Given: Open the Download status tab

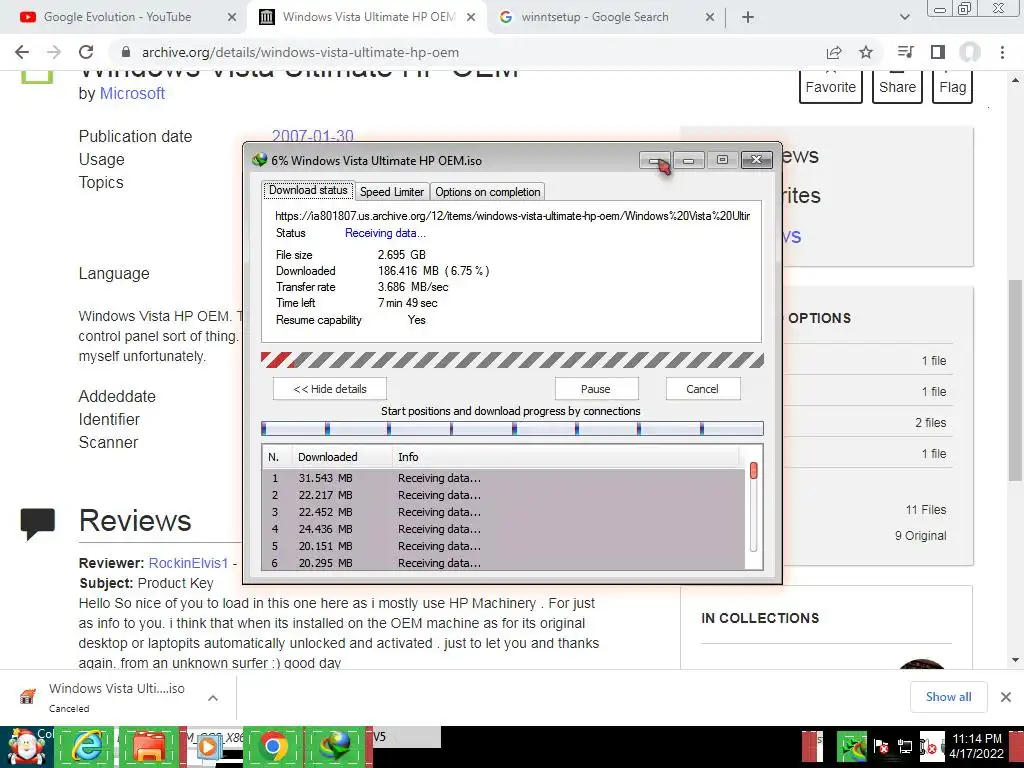Looking at the screenshot, I should [308, 191].
